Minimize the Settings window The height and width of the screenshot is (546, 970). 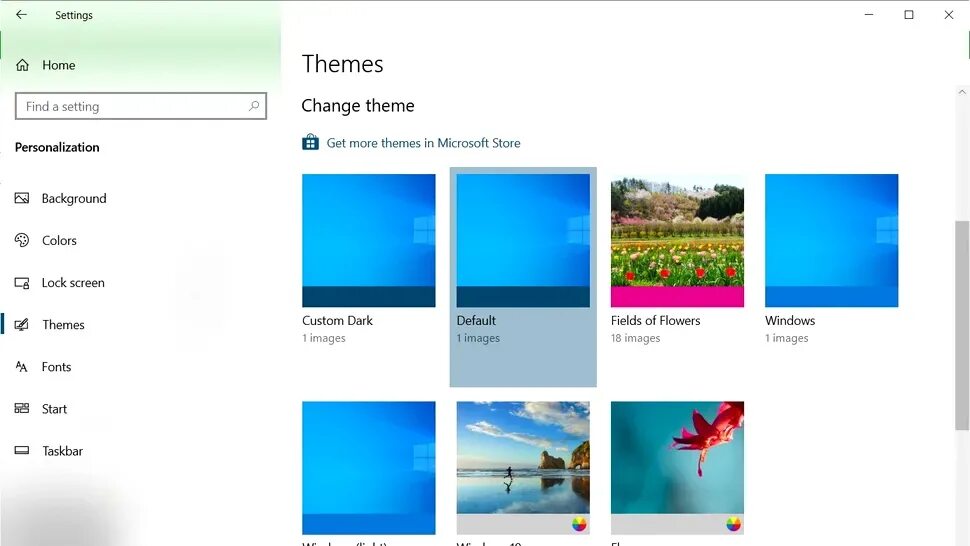[x=869, y=14]
